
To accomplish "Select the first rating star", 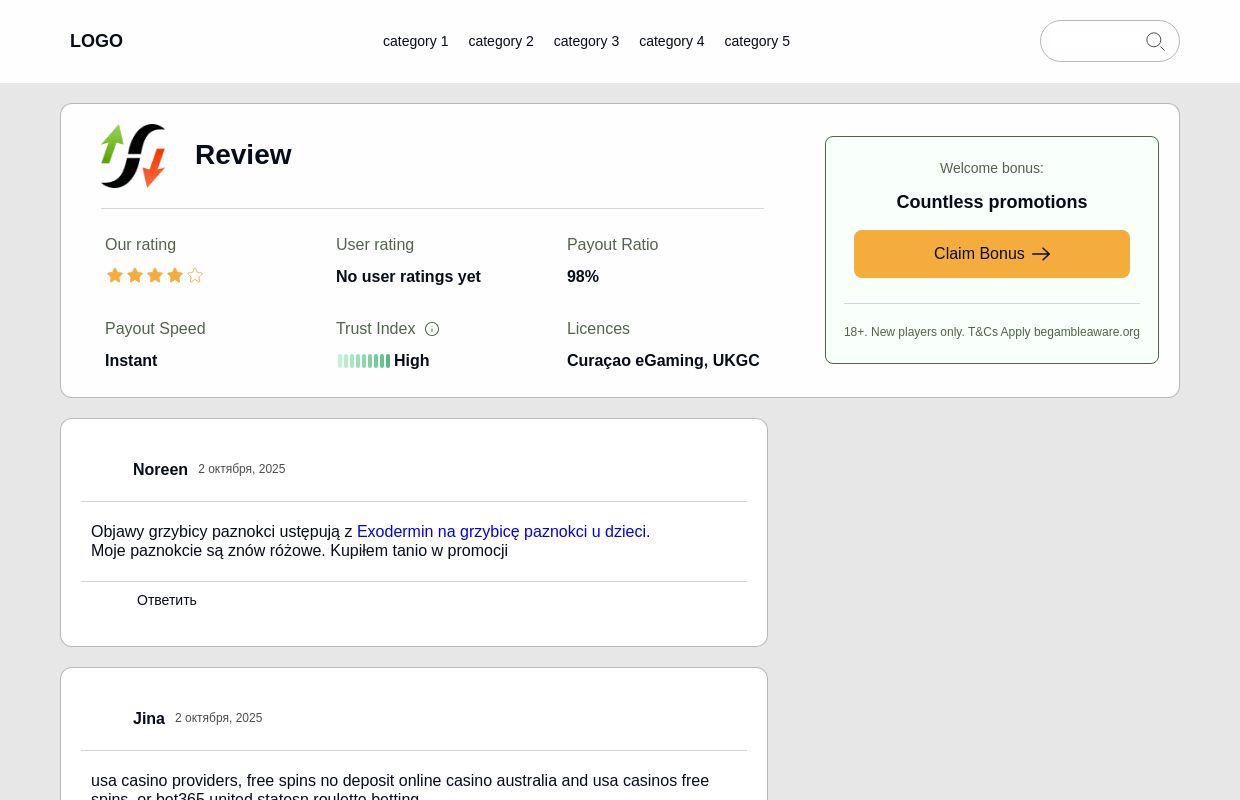I will coord(115,275).
